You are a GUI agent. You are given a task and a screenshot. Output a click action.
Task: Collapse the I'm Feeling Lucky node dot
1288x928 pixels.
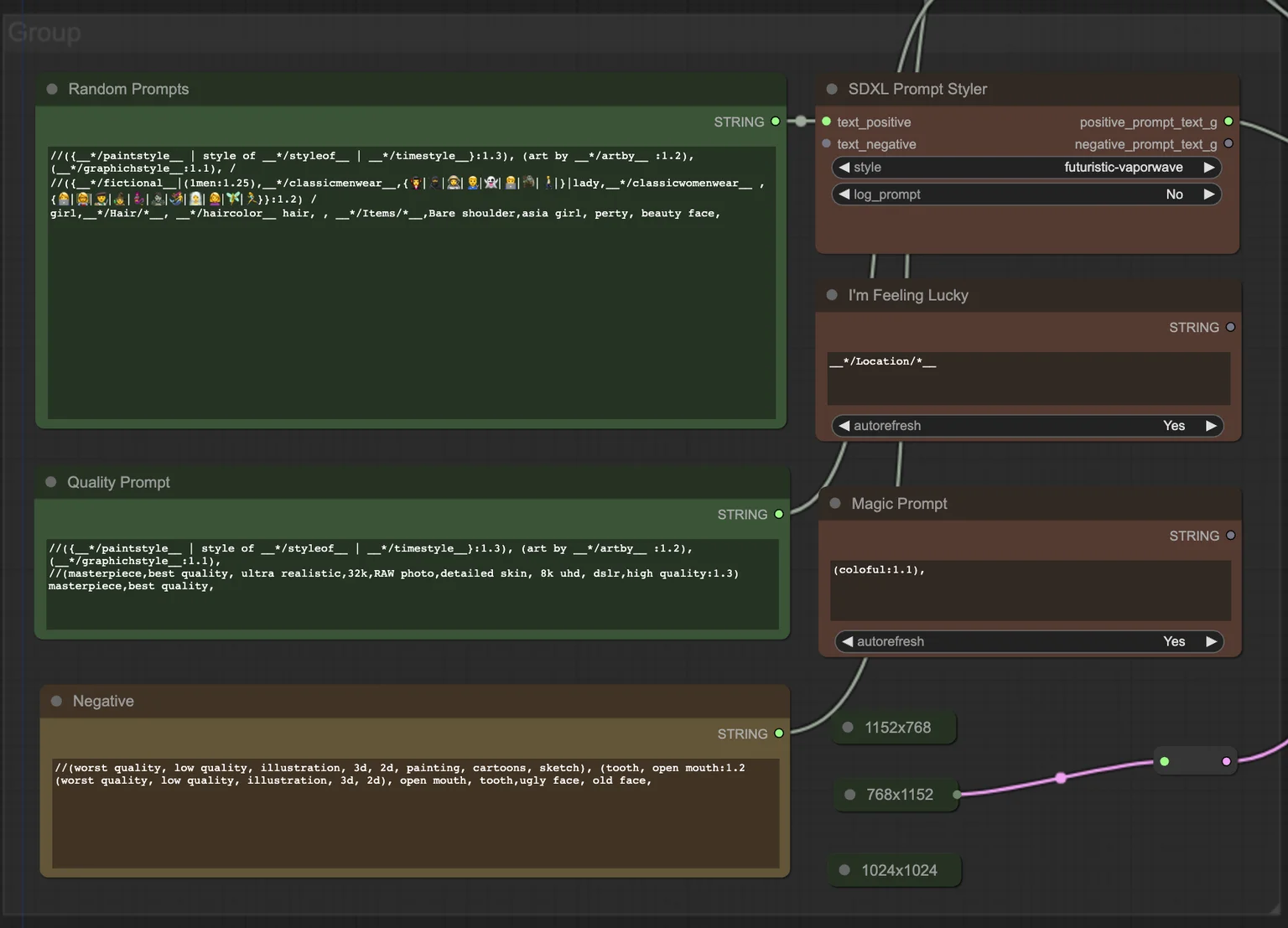point(832,295)
